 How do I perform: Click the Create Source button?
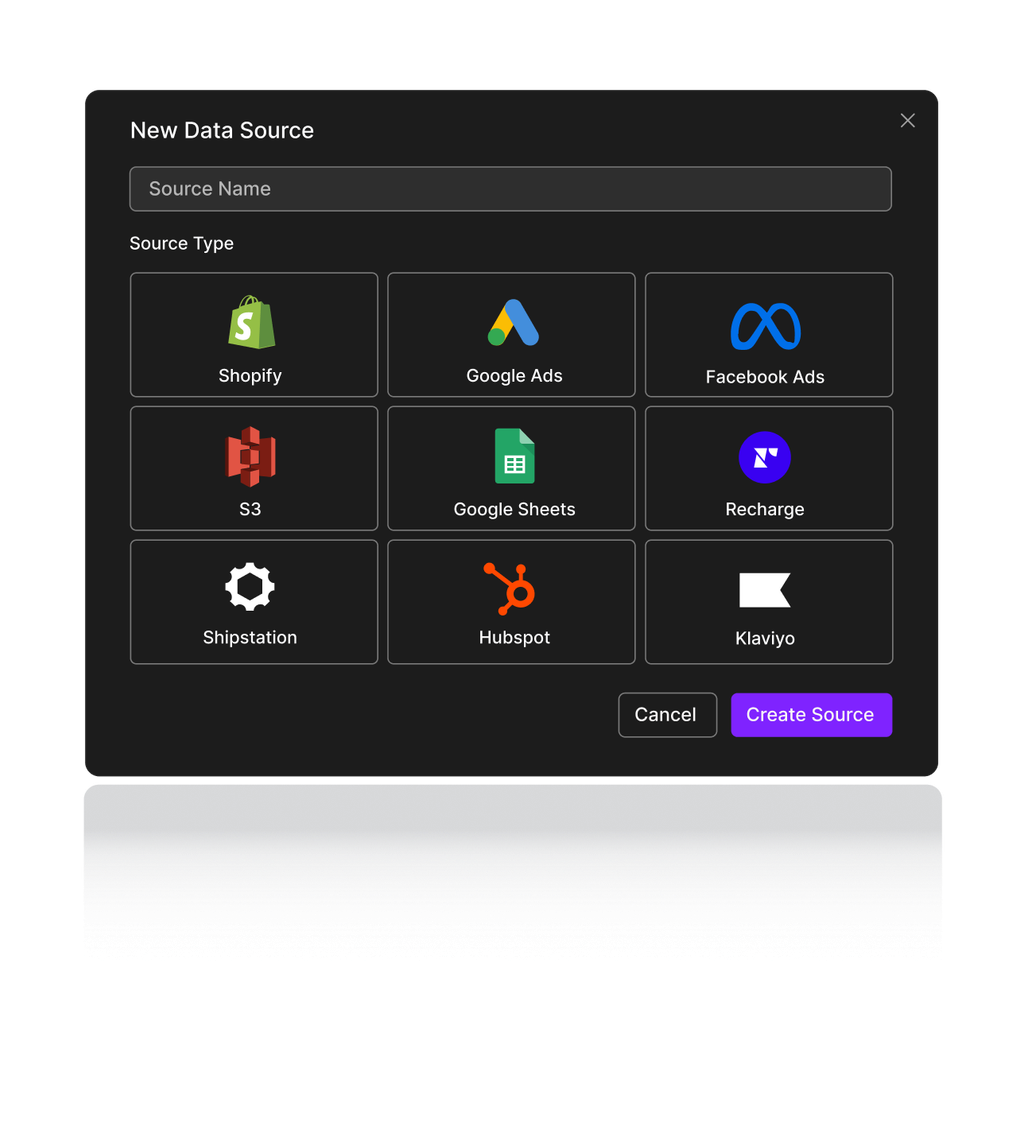coord(811,714)
